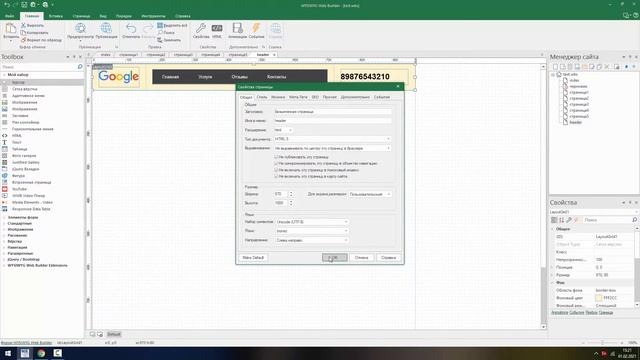The height and width of the screenshot is (360, 640).
Task: Pick Горизонтальная линия in the Toolbox
Action: tap(33, 129)
